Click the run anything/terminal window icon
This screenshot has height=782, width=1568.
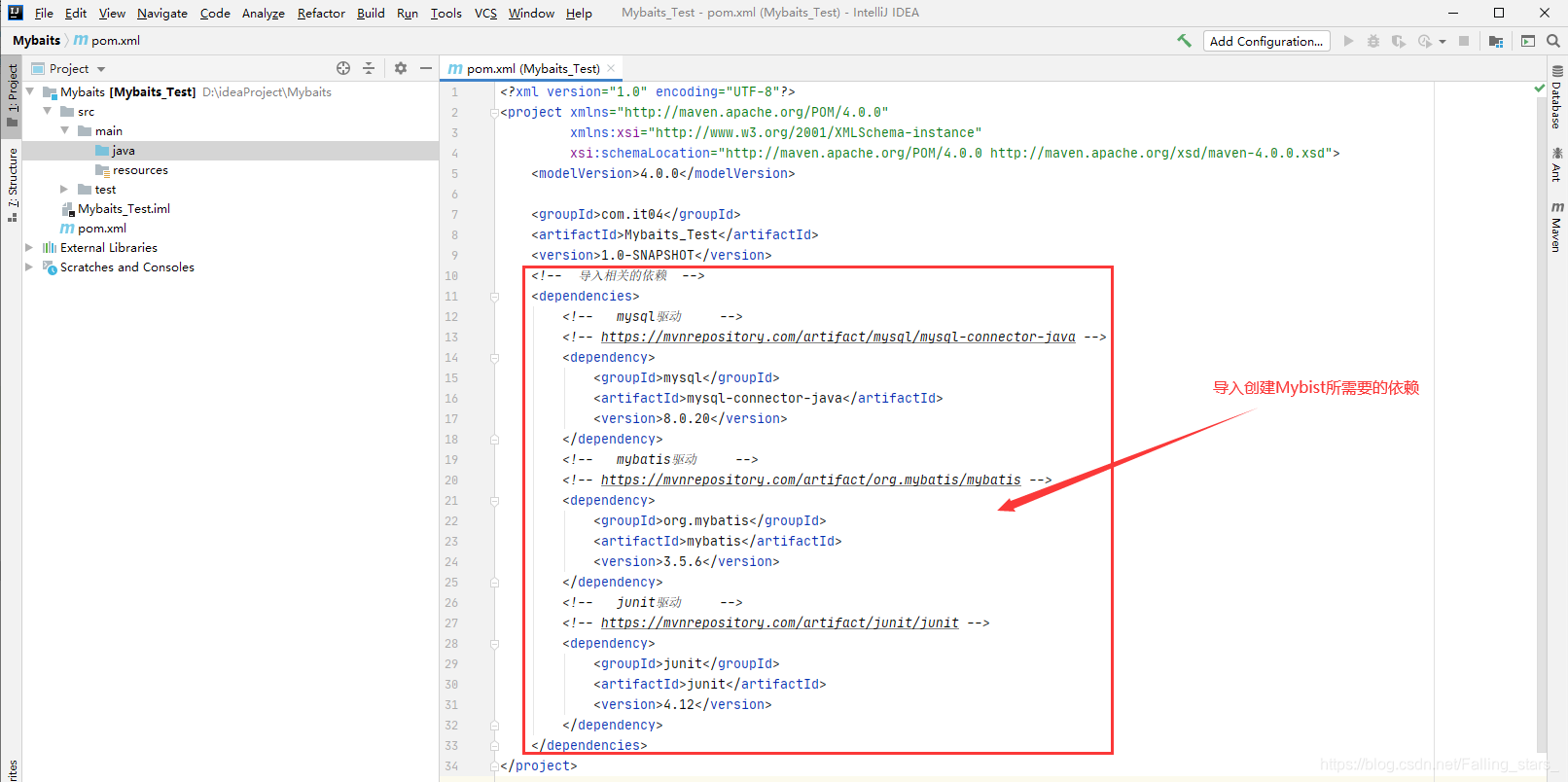point(1528,41)
